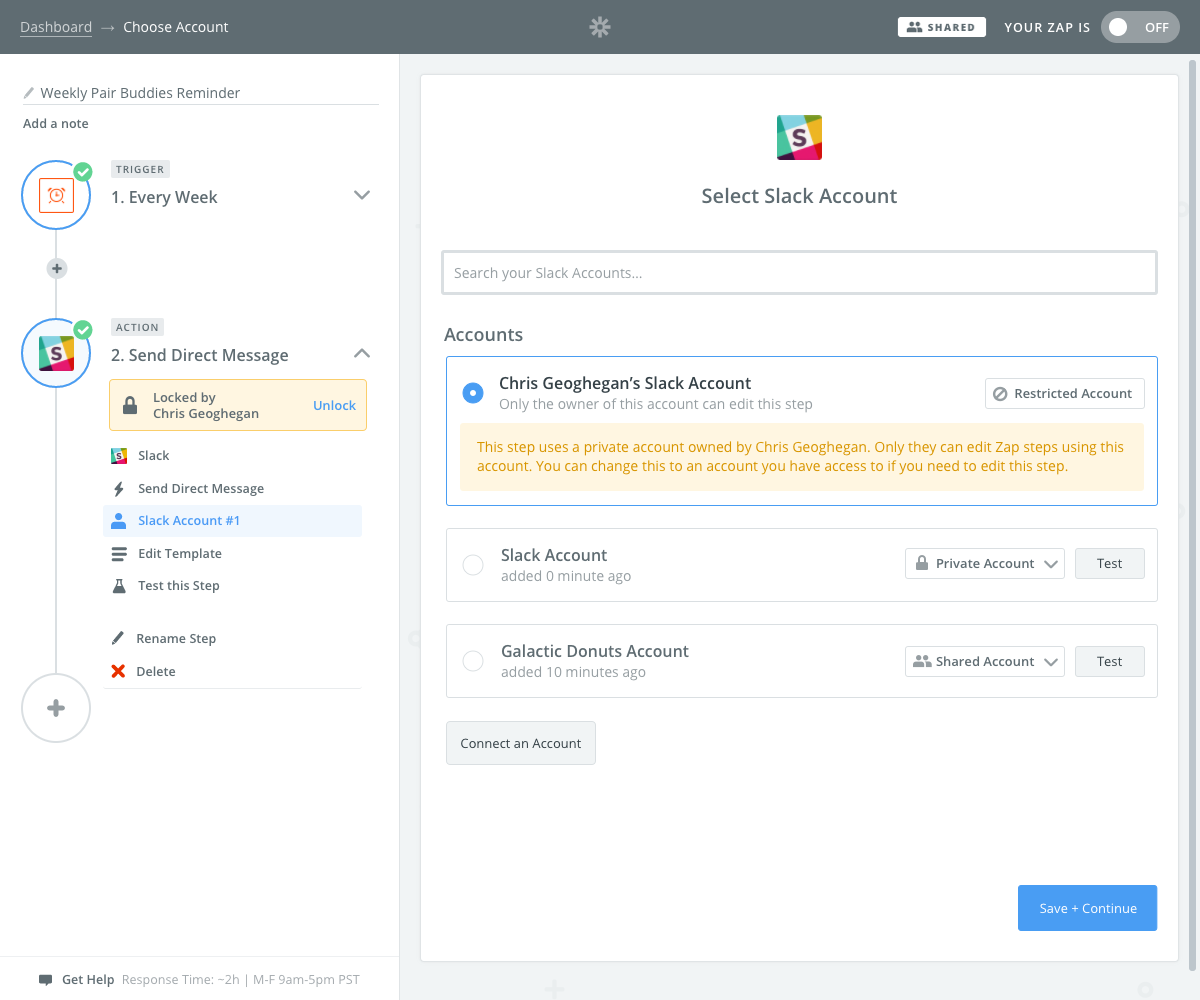Click the lightning bolt icon for Send Direct Message

coord(119,489)
